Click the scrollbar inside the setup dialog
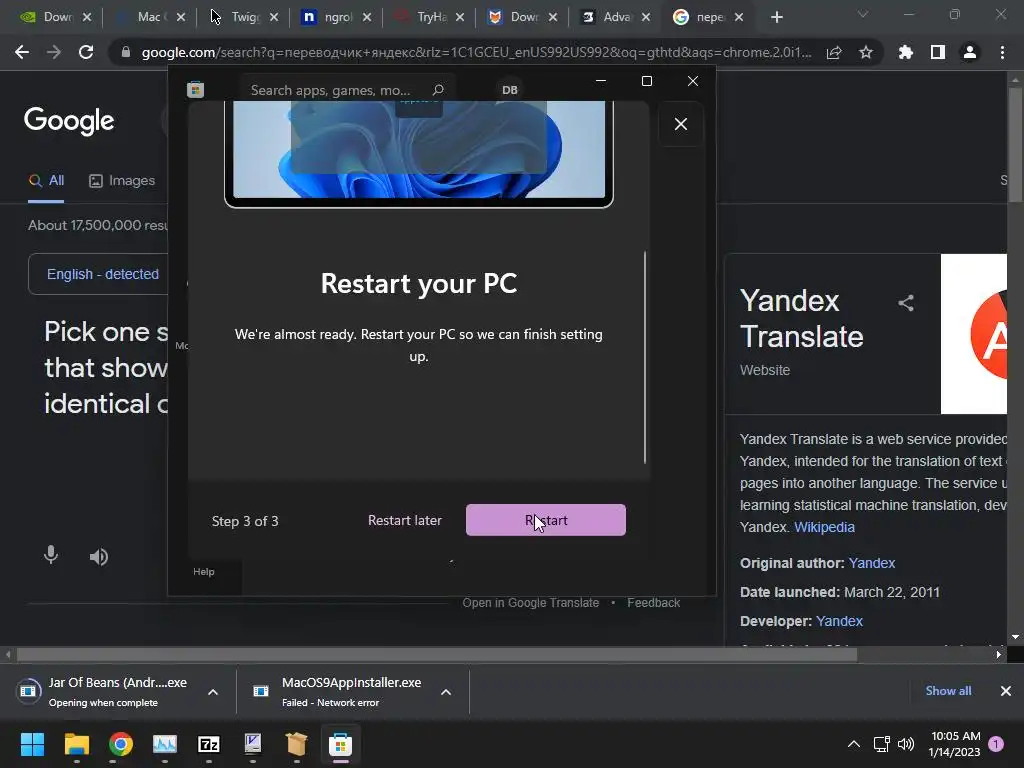1024x768 pixels. (645, 357)
